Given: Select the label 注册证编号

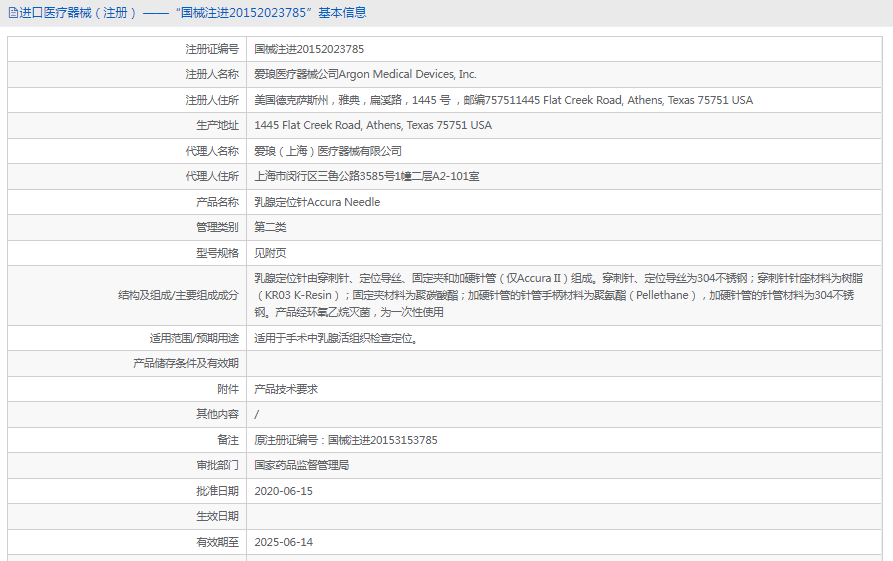Looking at the screenshot, I should tap(212, 49).
